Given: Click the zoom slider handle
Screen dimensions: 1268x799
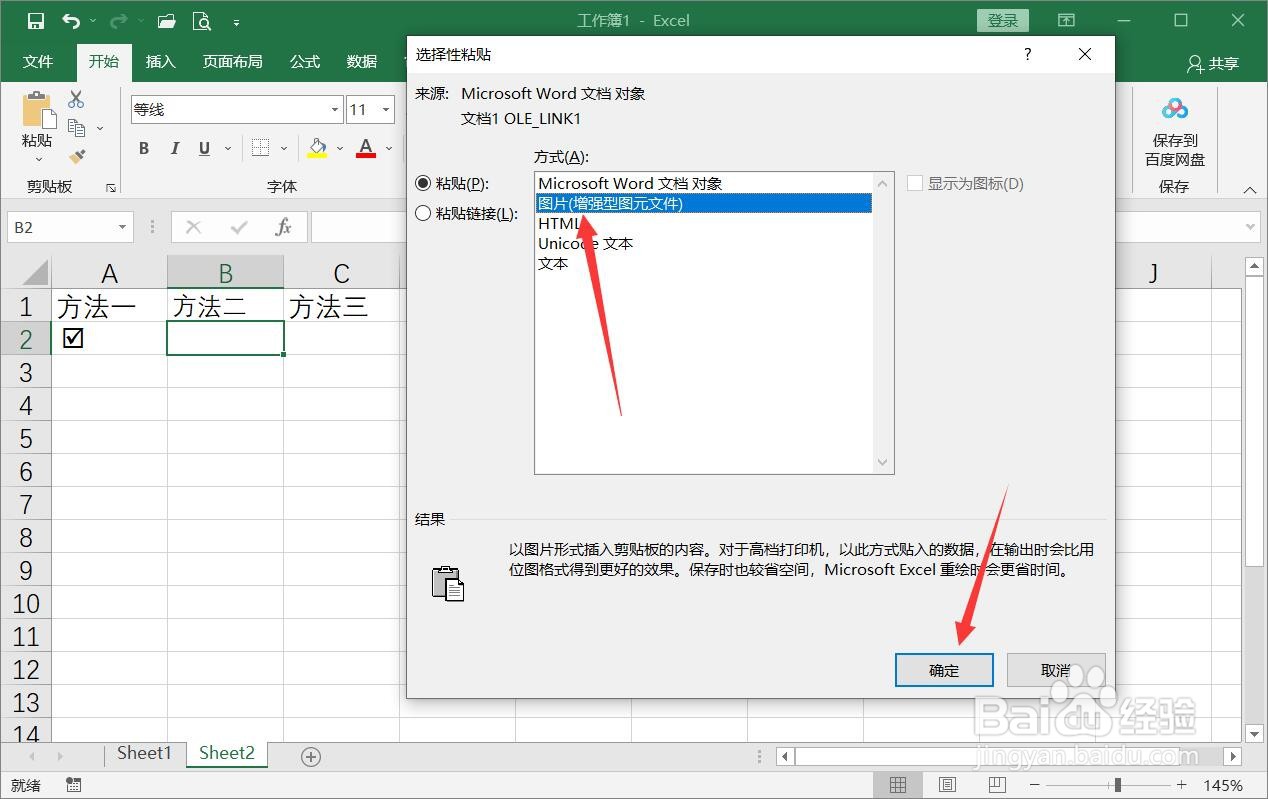Looking at the screenshot, I should [1117, 785].
